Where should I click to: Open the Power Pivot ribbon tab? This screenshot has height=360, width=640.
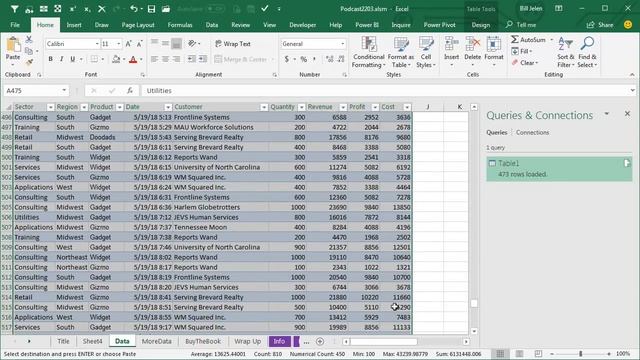pos(439,25)
